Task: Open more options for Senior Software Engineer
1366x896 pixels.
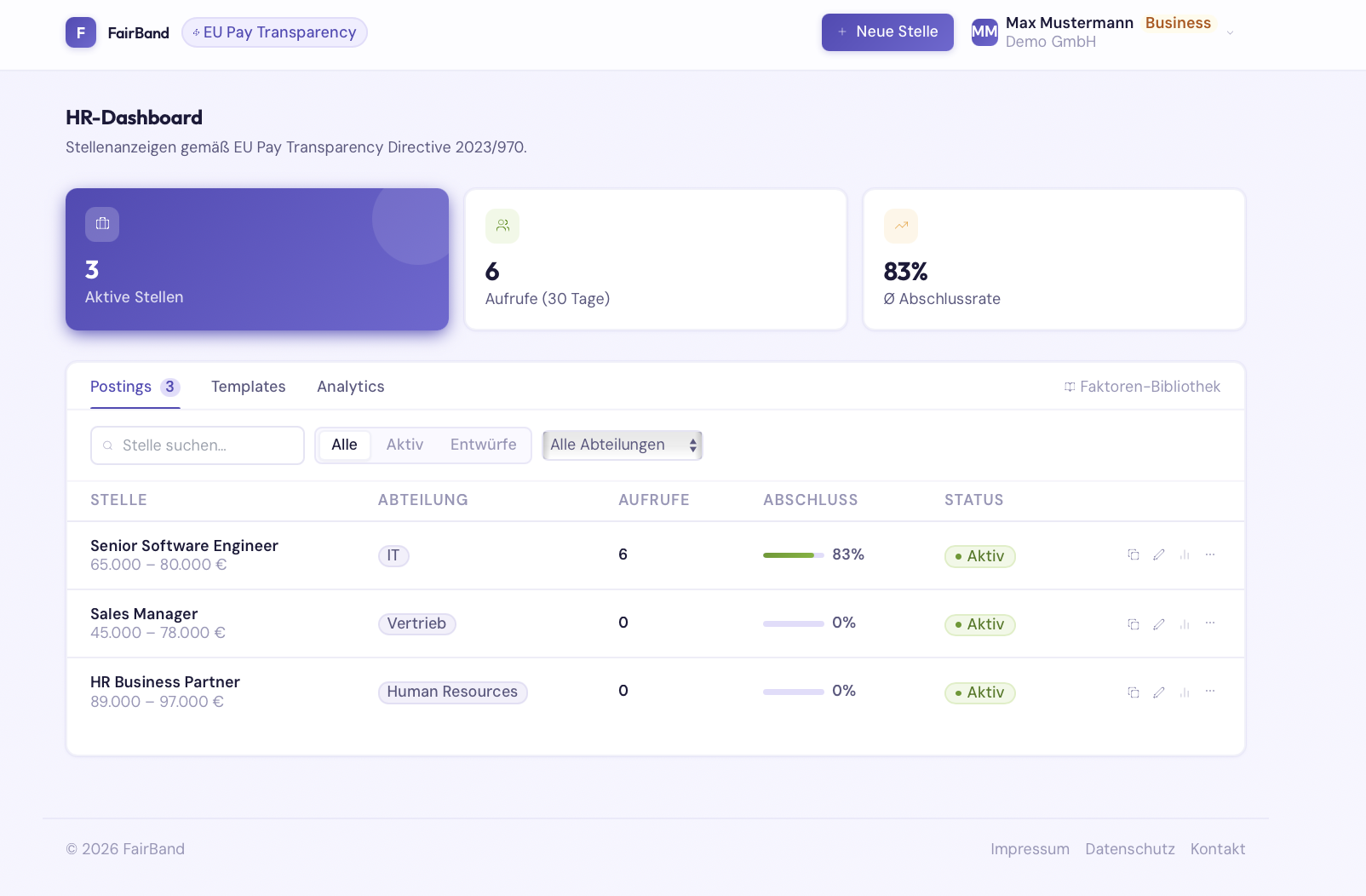Action: click(x=1210, y=554)
